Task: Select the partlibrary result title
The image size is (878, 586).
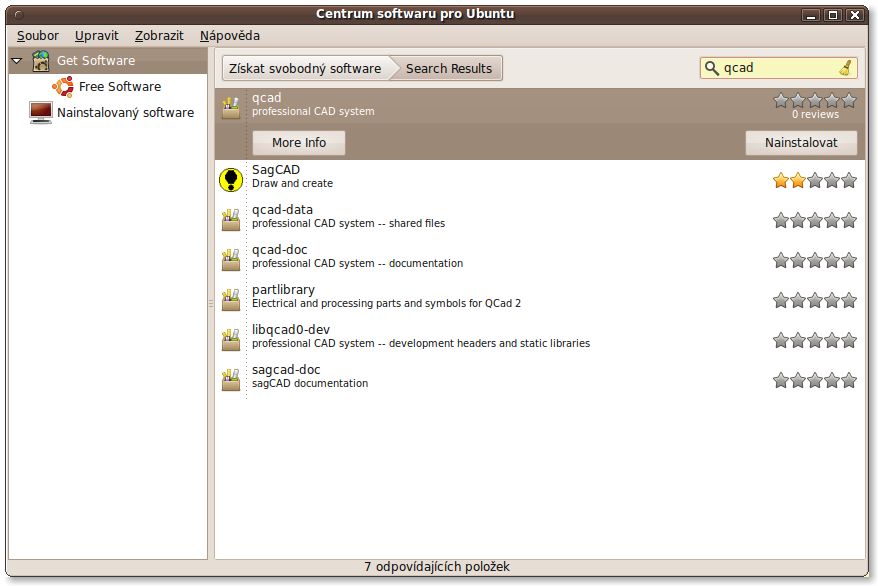Action: click(x=283, y=290)
